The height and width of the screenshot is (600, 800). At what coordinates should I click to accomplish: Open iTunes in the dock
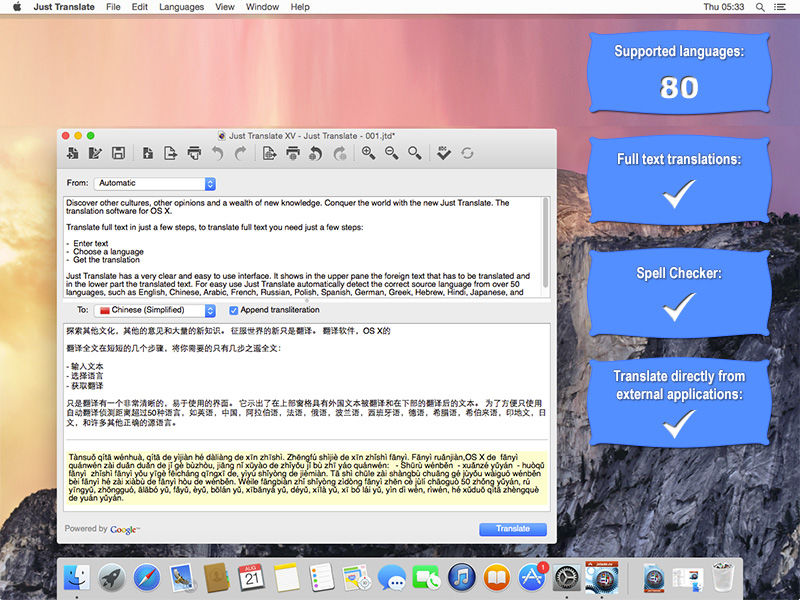[461, 578]
